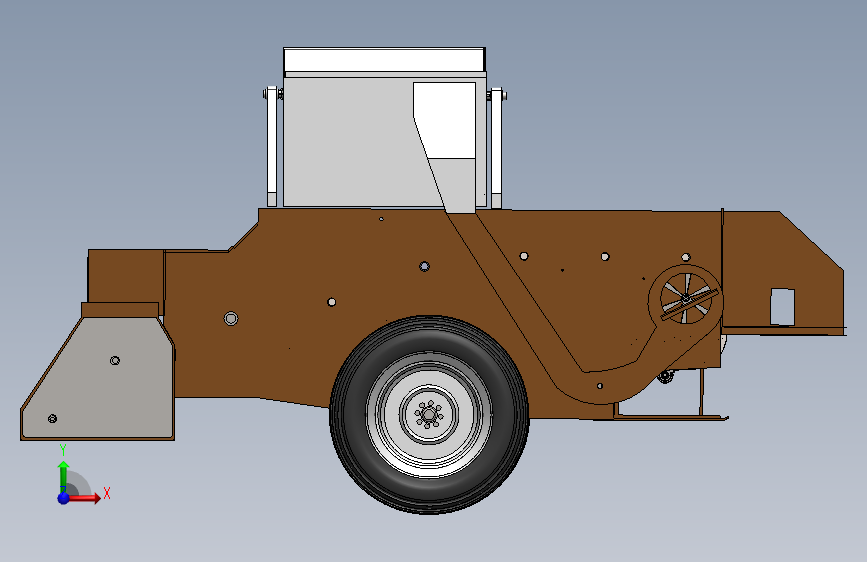The image size is (867, 562).
Task: Select the left white upright post beside the hopper
Action: click(x=271, y=147)
